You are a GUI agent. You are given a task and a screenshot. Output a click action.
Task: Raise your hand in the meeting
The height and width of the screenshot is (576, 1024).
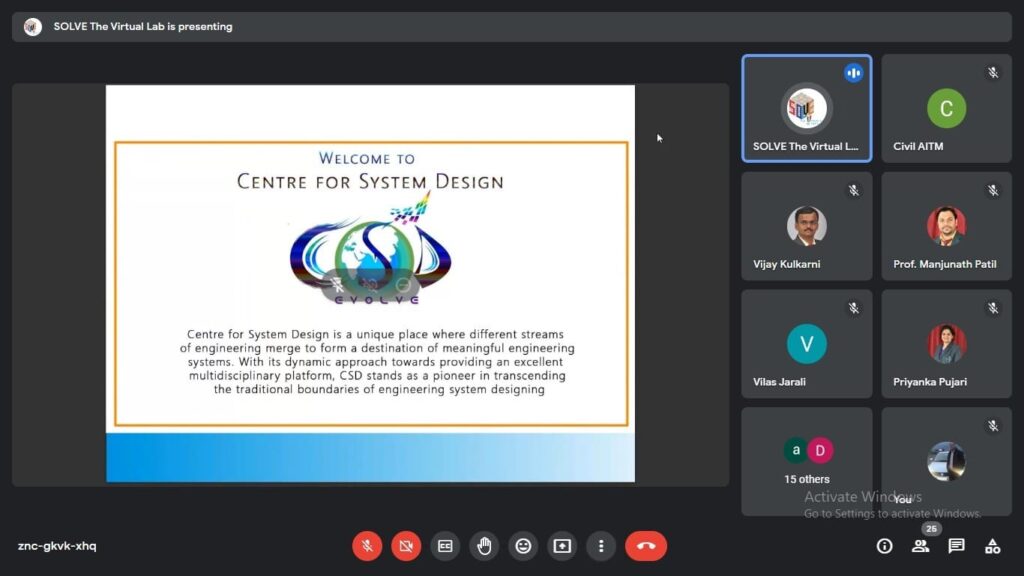[x=484, y=546]
